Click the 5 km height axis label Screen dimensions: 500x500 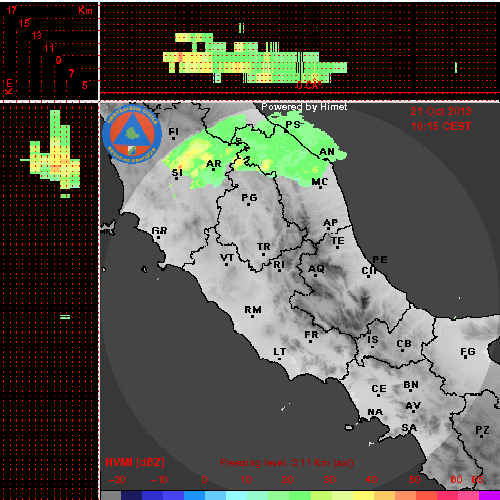pyautogui.click(x=85, y=85)
